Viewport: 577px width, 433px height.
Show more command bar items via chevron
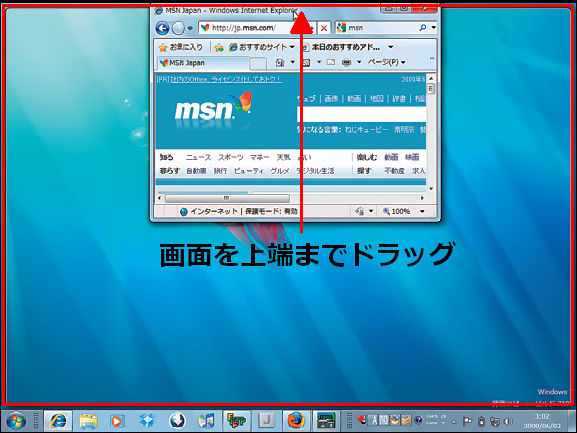click(432, 58)
